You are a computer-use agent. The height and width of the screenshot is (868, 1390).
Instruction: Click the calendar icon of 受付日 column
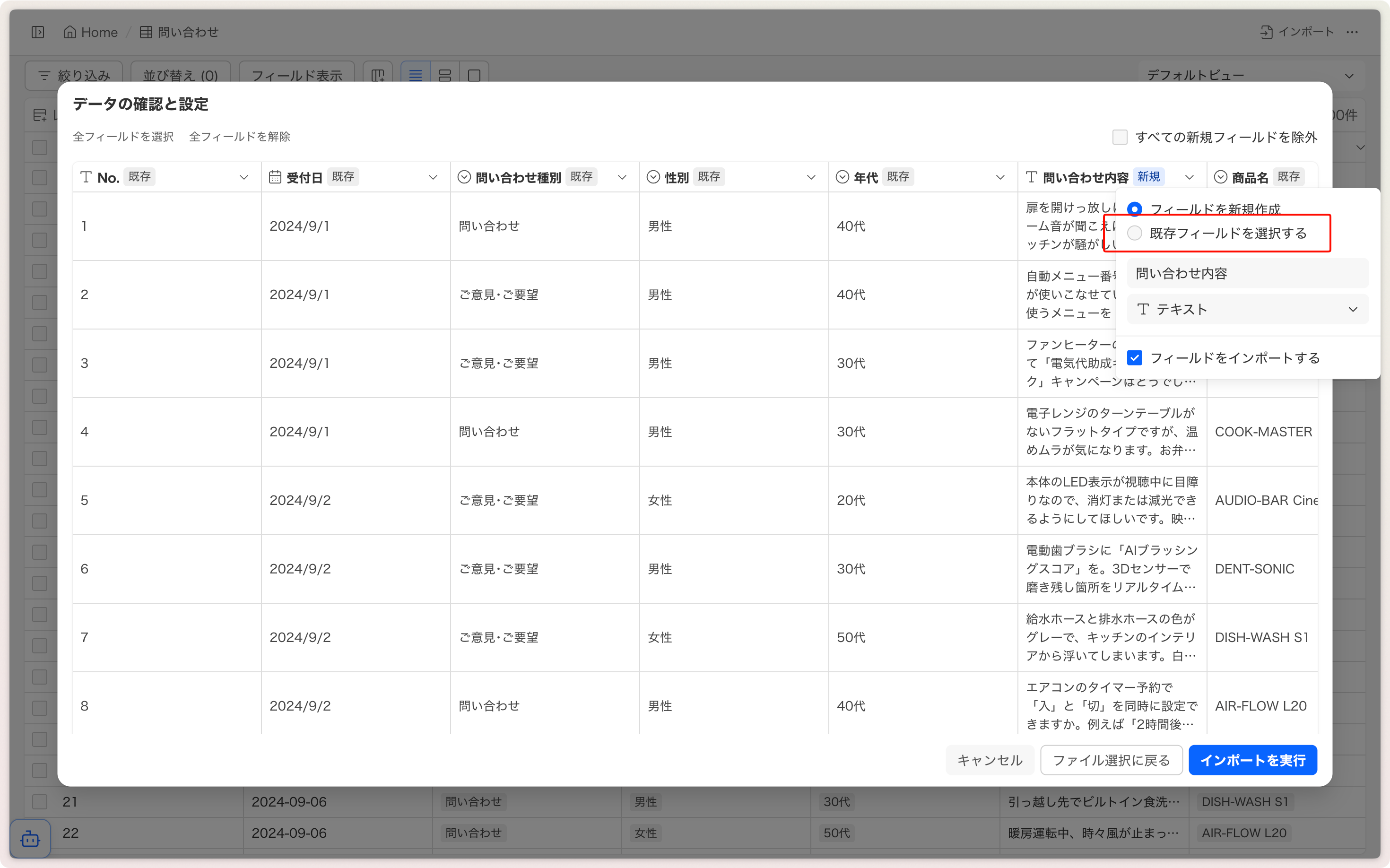(x=275, y=177)
